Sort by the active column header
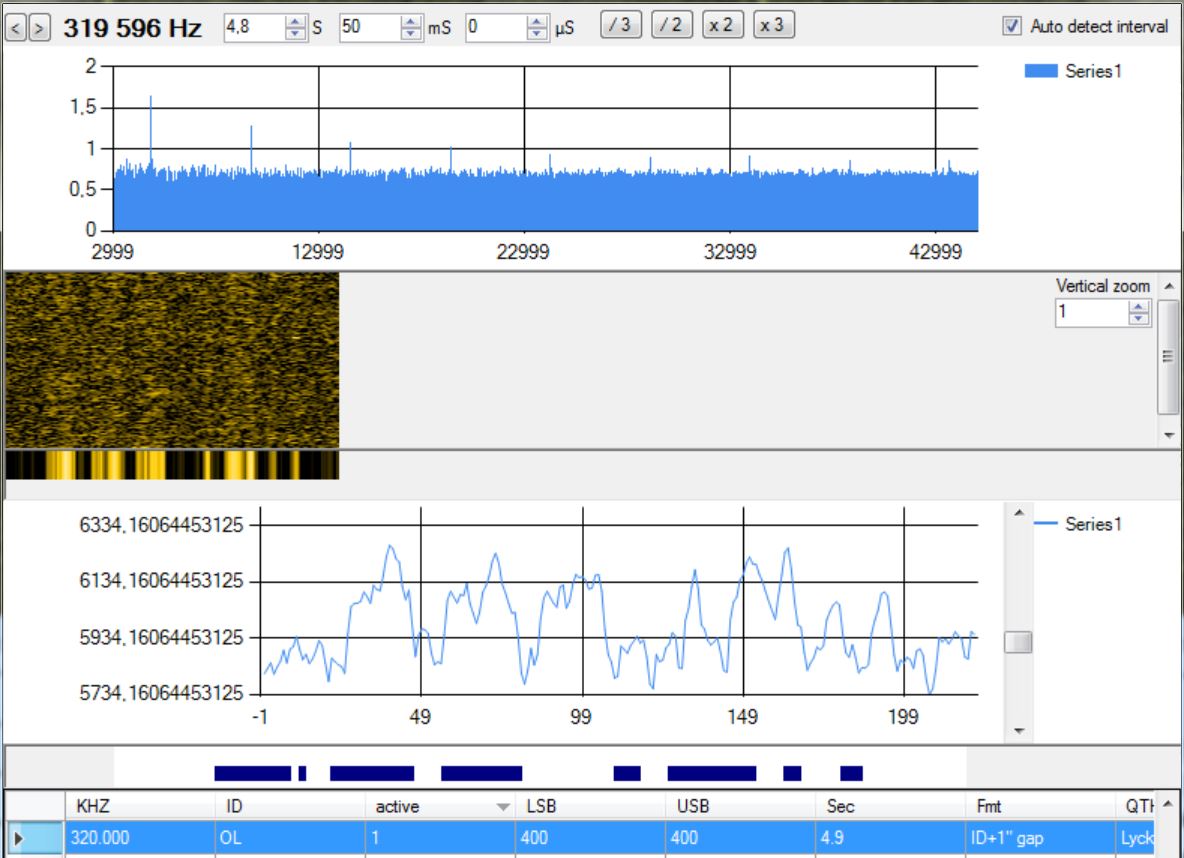This screenshot has height=858, width=1184. pos(439,806)
